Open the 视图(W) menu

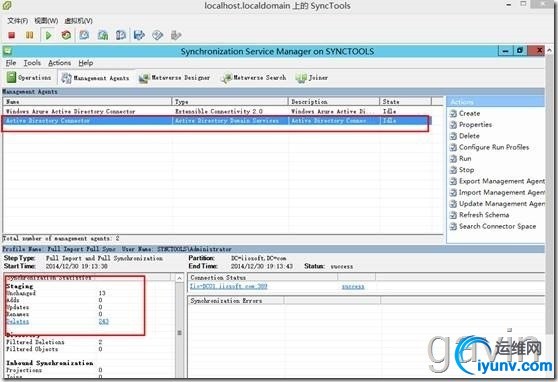pyautogui.click(x=46, y=21)
